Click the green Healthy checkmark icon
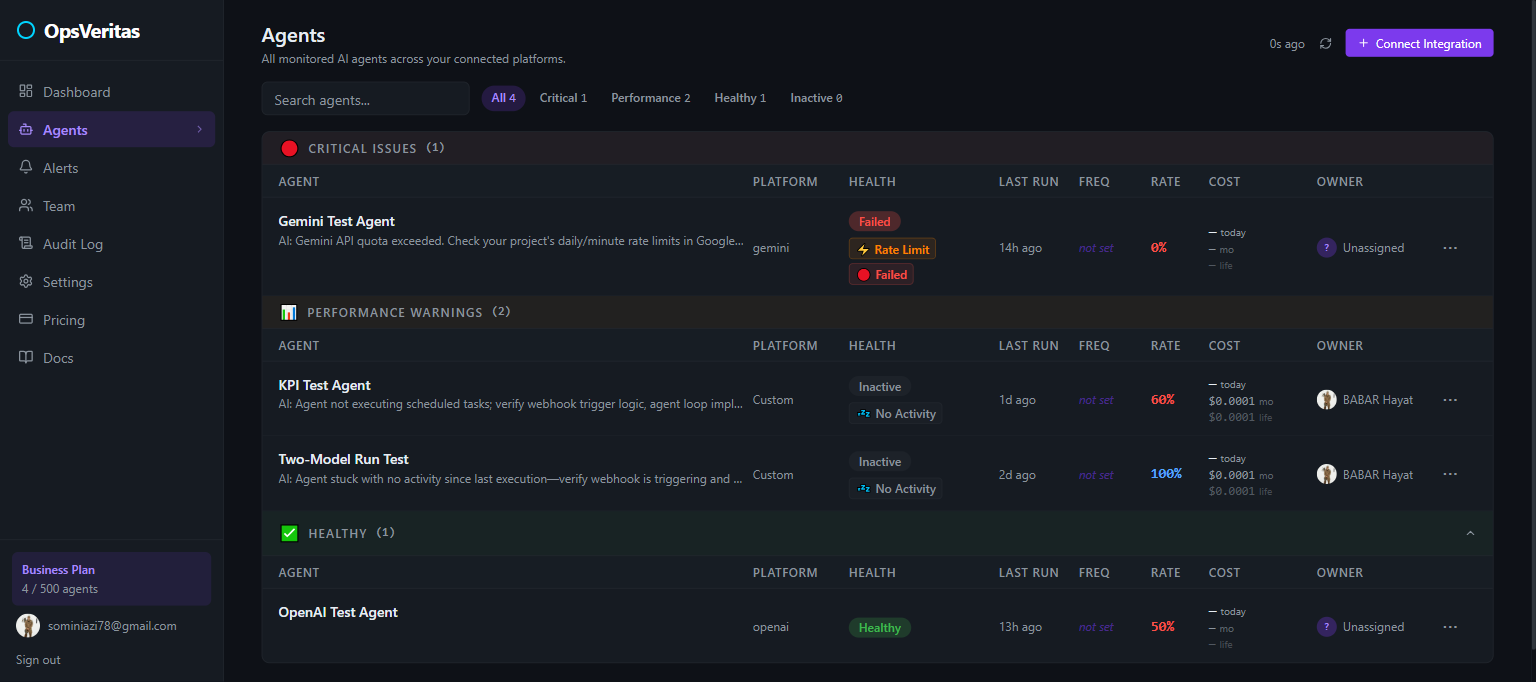Viewport: 1536px width, 682px height. click(290, 534)
